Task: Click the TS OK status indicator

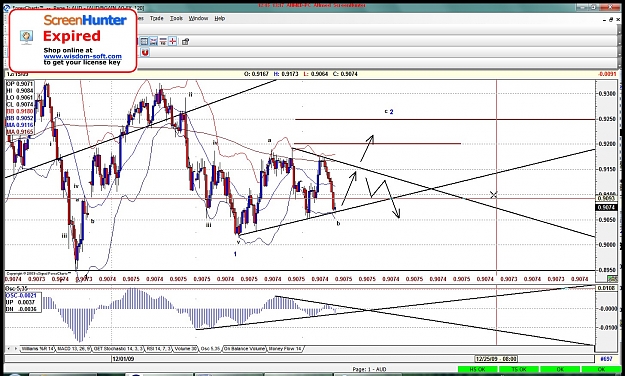Action: pyautogui.click(x=519, y=370)
